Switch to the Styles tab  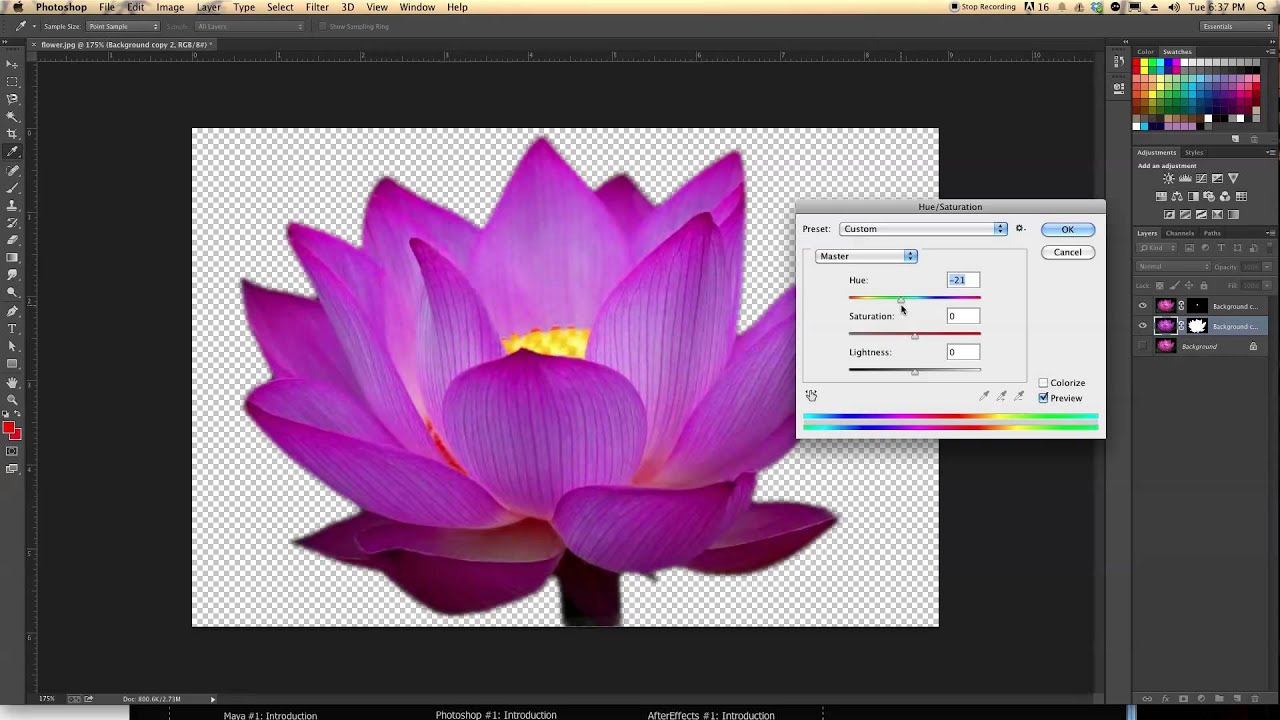1194,153
